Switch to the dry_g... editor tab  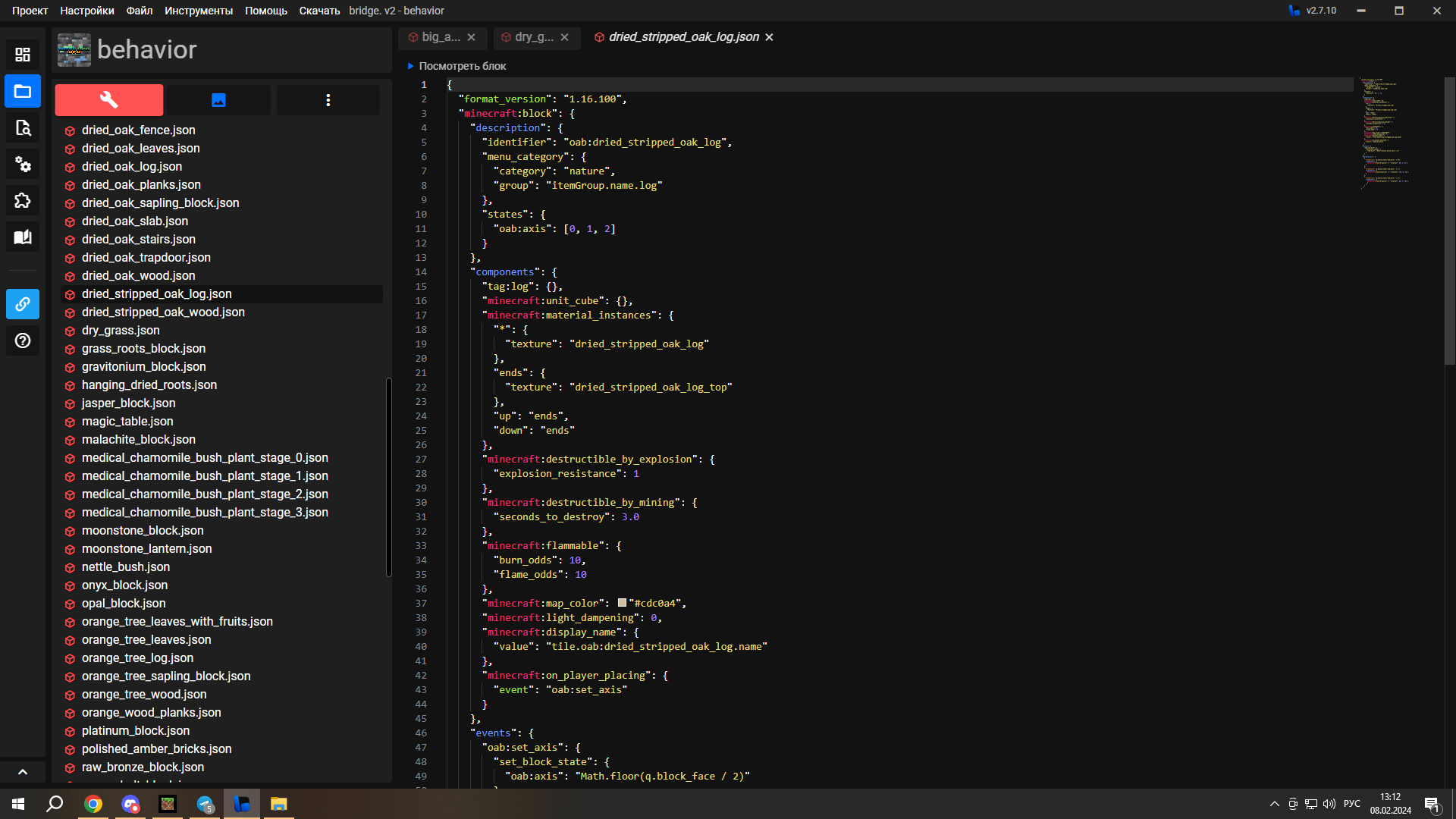click(x=534, y=37)
